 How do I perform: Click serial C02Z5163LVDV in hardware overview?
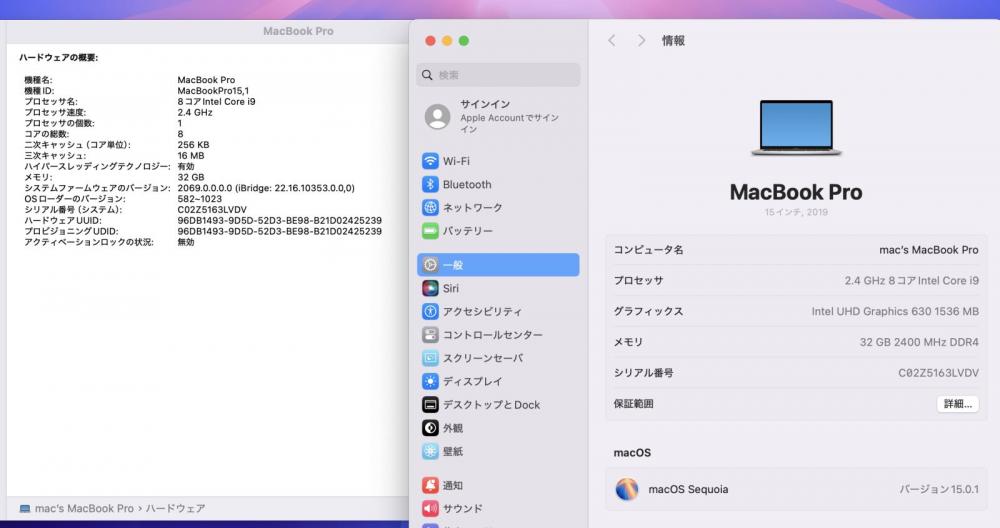[x=212, y=210]
